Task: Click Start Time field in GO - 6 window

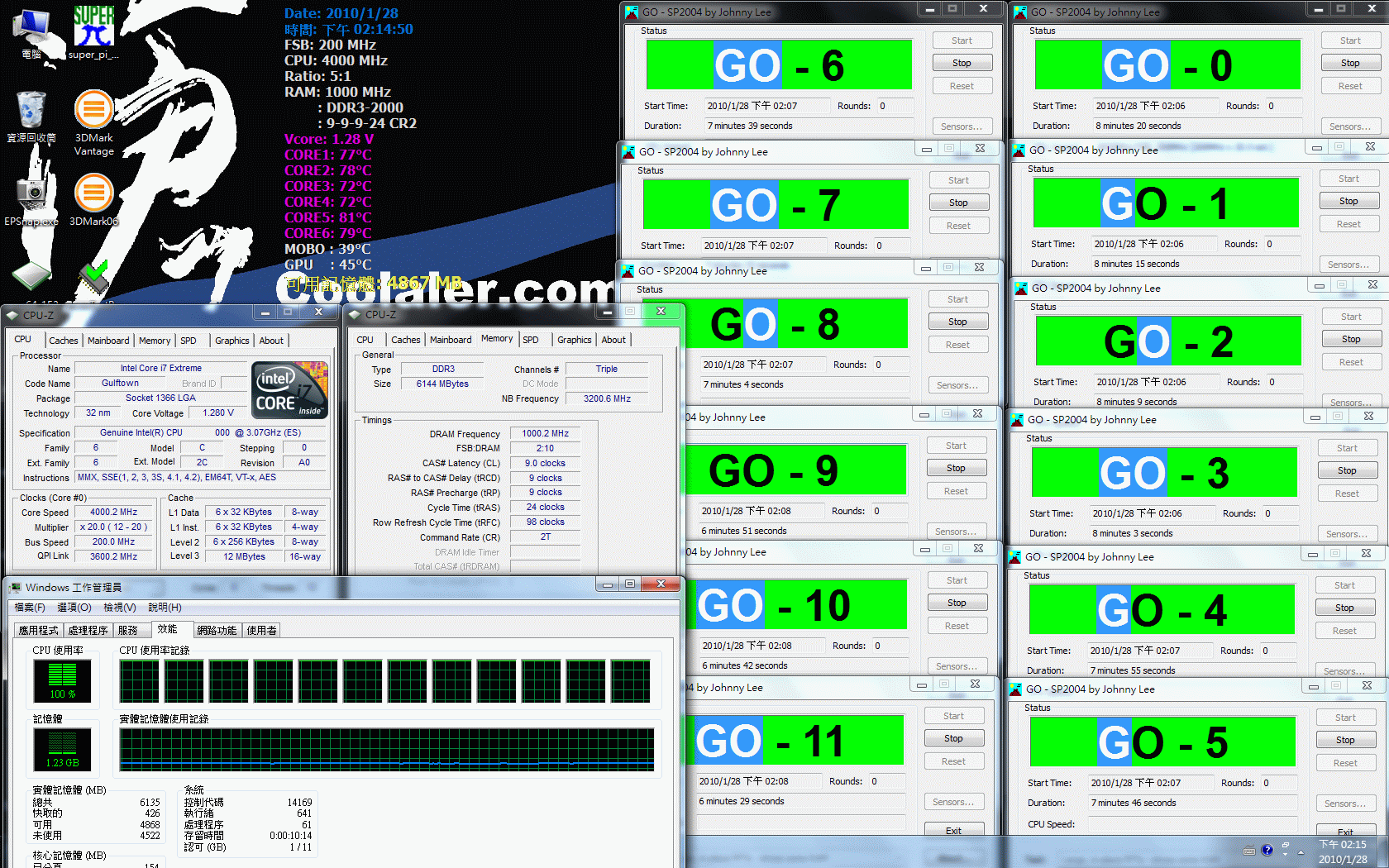Action: click(x=766, y=106)
